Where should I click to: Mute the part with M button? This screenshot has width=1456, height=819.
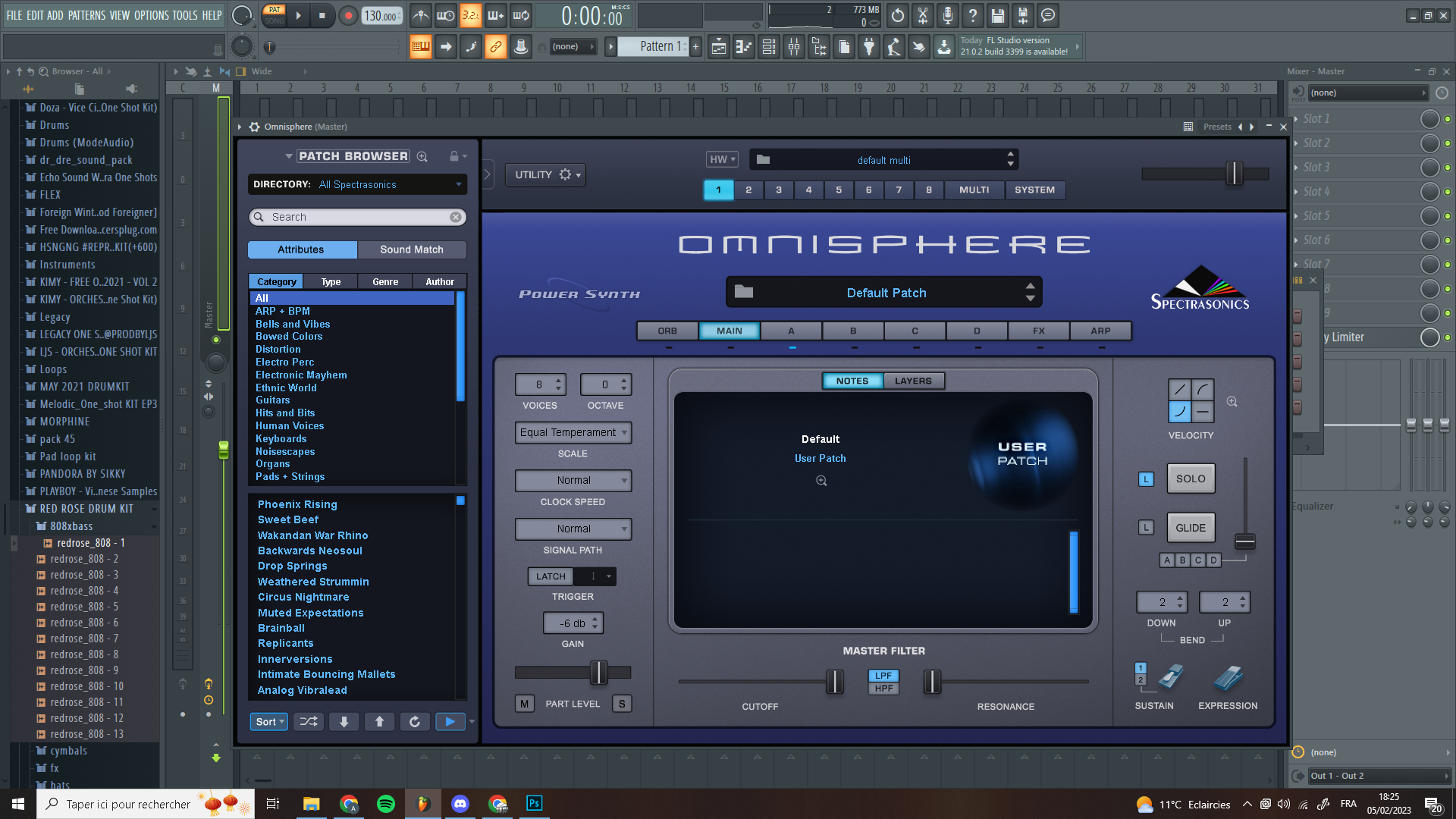tap(524, 704)
